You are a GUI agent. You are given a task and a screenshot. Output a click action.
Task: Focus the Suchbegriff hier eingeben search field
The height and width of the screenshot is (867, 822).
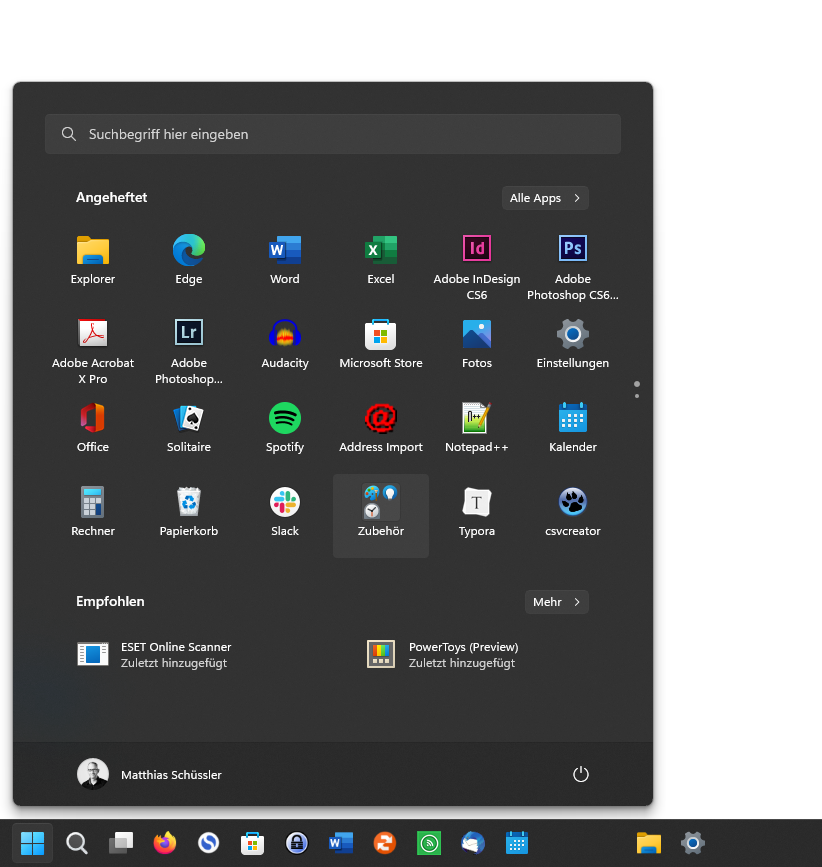(x=333, y=134)
